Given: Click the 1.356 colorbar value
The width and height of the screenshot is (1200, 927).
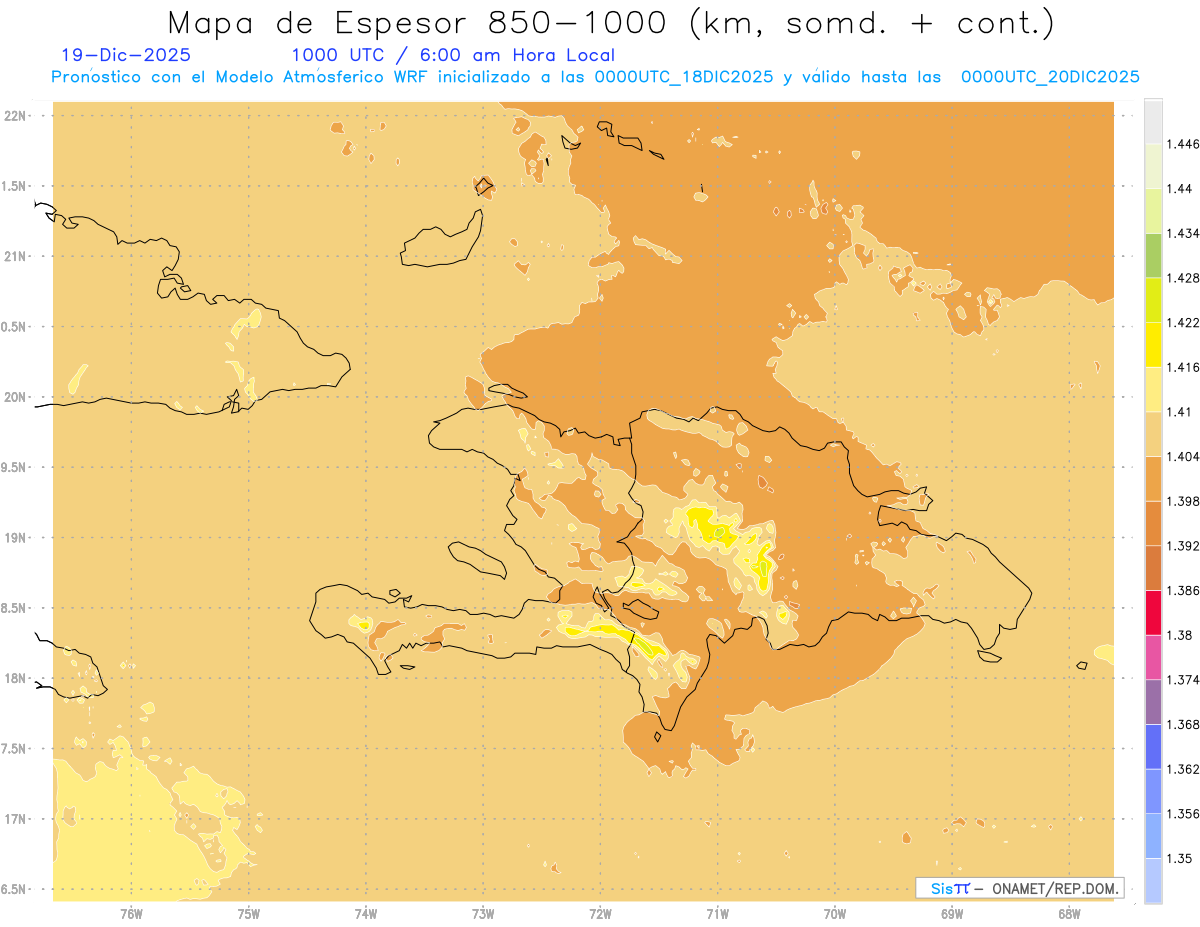Looking at the screenshot, I should pyautogui.click(x=1184, y=814).
